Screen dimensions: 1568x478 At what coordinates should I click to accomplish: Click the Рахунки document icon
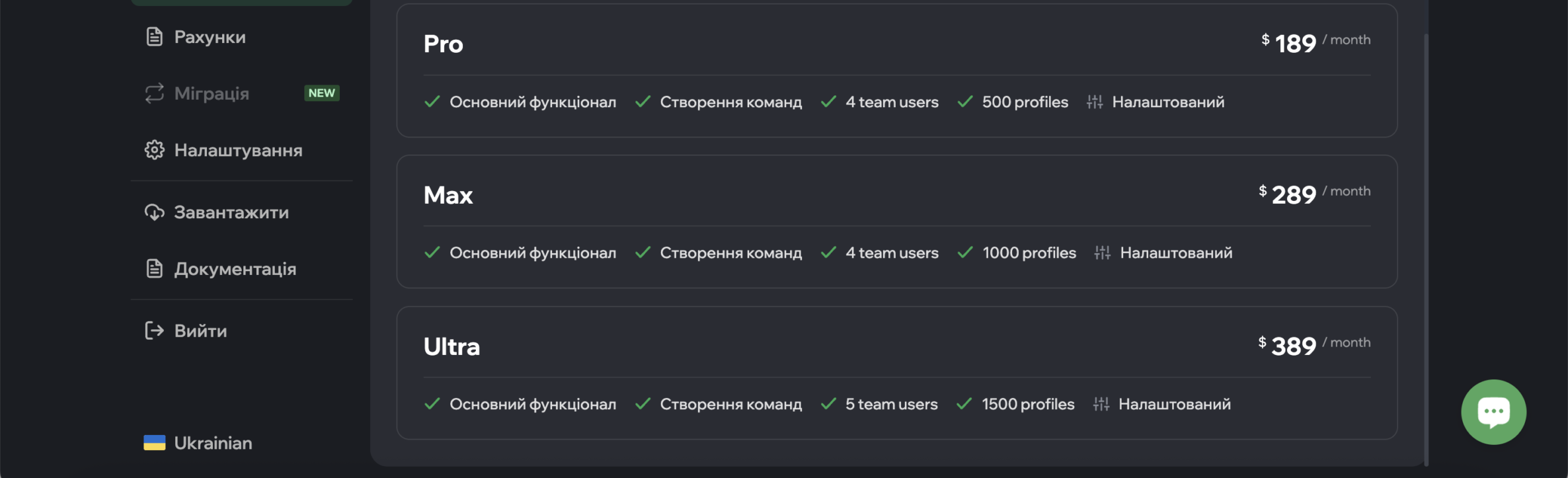click(x=154, y=37)
